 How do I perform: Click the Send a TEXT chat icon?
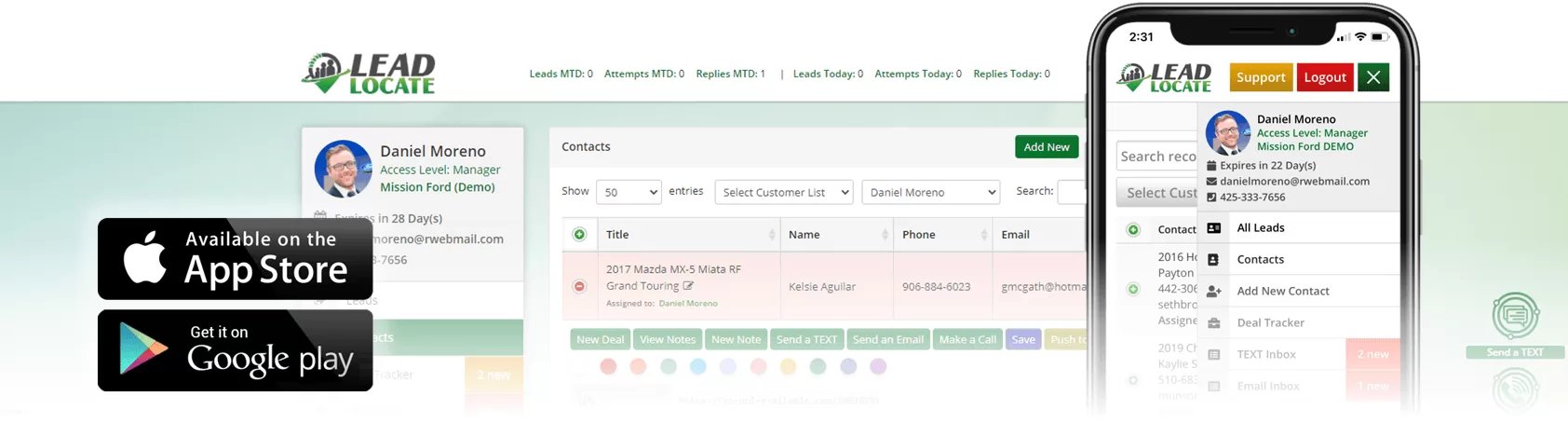(x=1515, y=317)
